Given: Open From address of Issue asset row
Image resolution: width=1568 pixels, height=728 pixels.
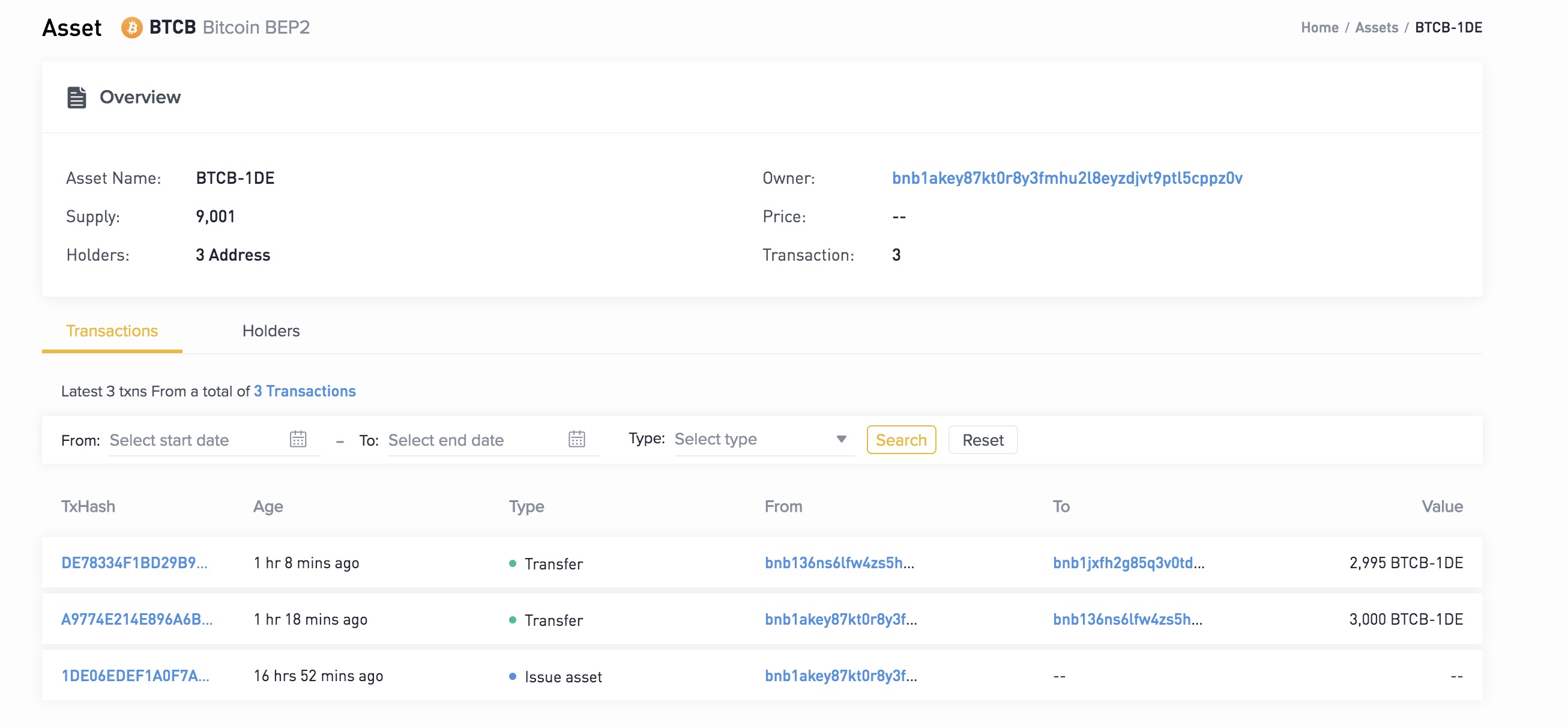Looking at the screenshot, I should (840, 676).
